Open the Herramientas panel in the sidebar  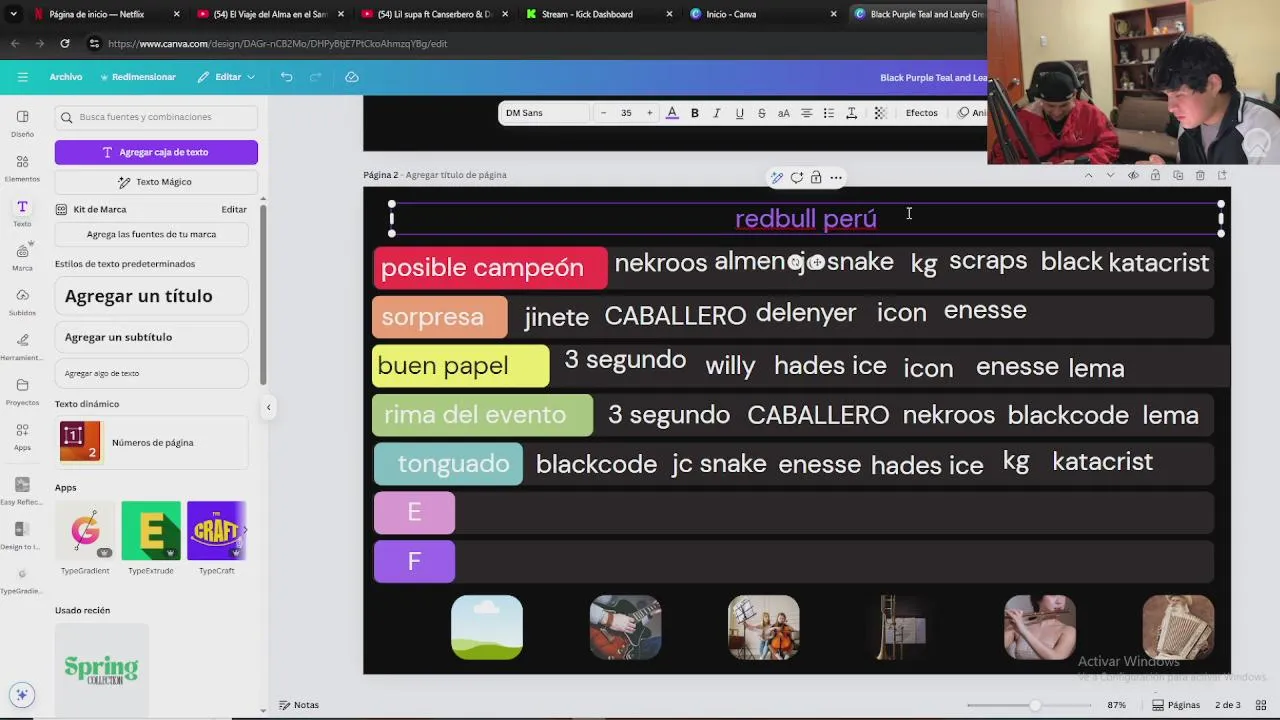coord(22,347)
